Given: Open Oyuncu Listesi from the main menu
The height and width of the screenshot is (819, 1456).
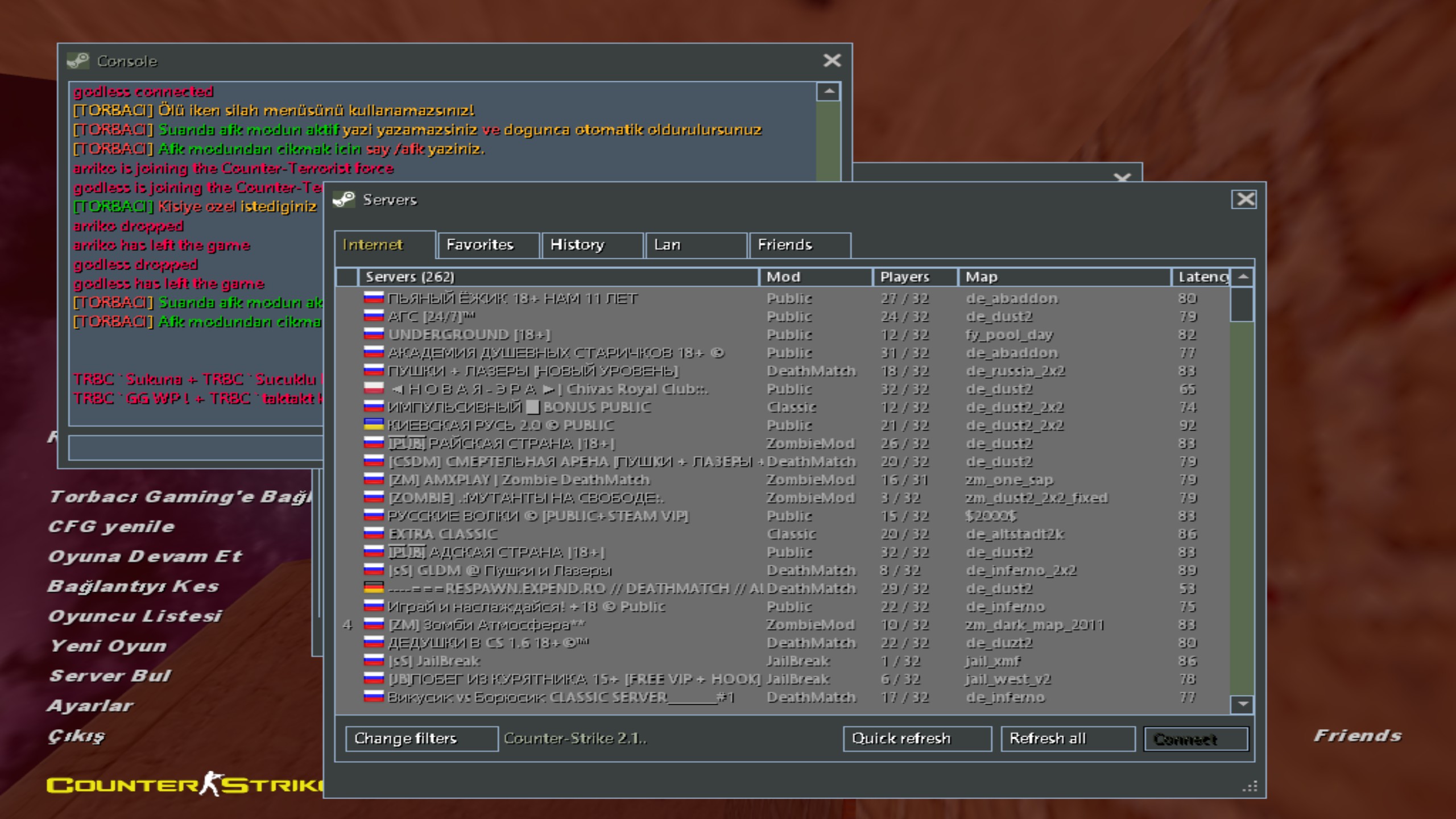Looking at the screenshot, I should point(135,616).
